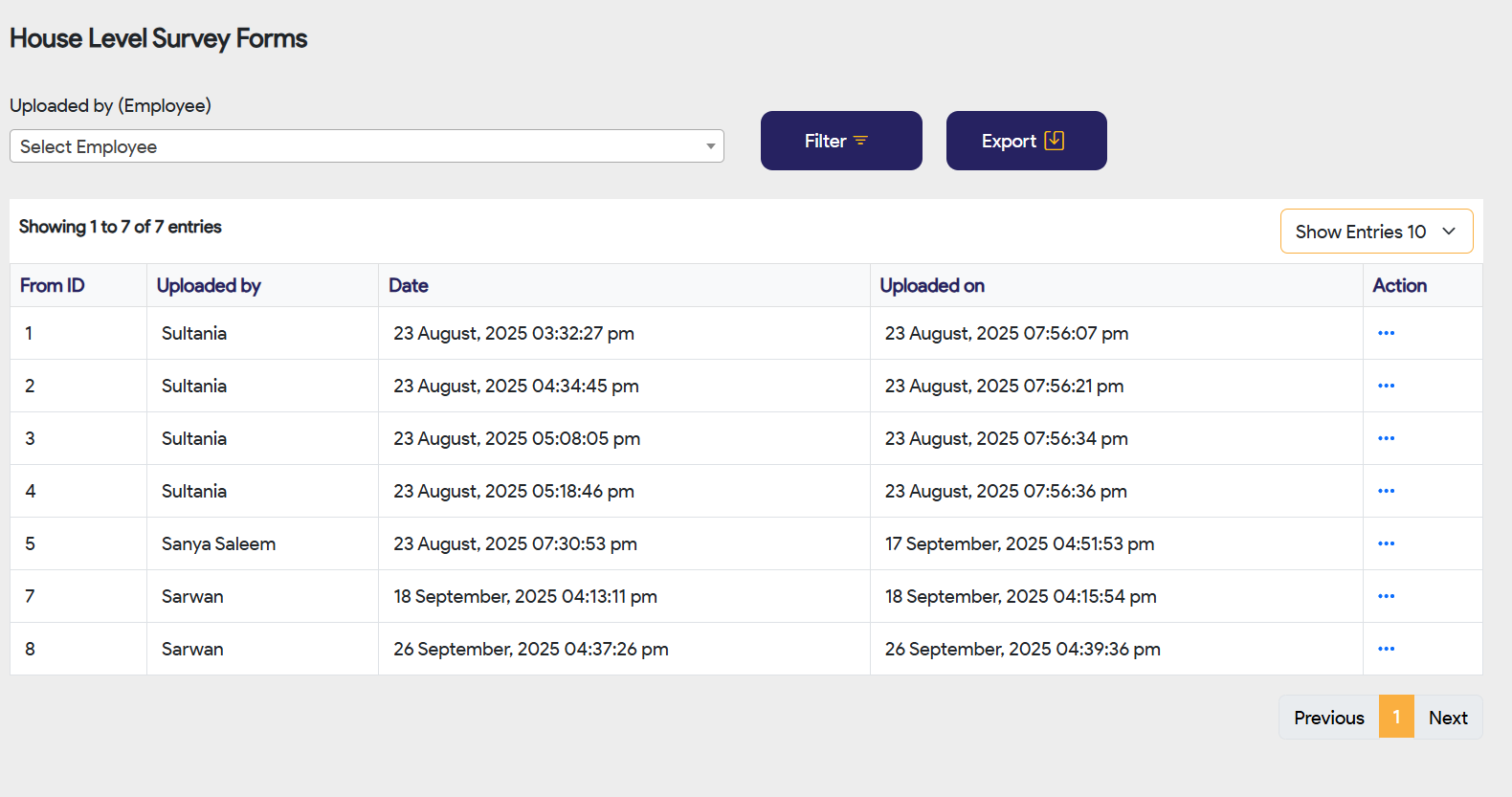Select page 1 in pagination
Screen dimensions: 1512x797
click(x=1396, y=718)
